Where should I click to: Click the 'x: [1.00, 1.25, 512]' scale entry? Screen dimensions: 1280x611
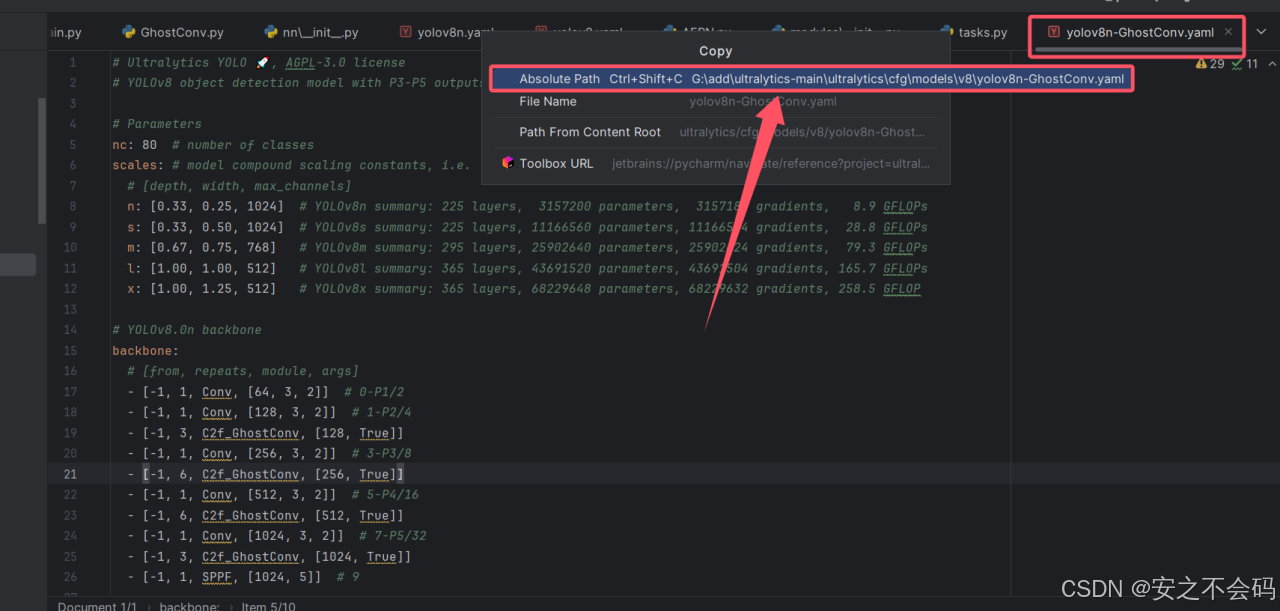pyautogui.click(x=201, y=288)
